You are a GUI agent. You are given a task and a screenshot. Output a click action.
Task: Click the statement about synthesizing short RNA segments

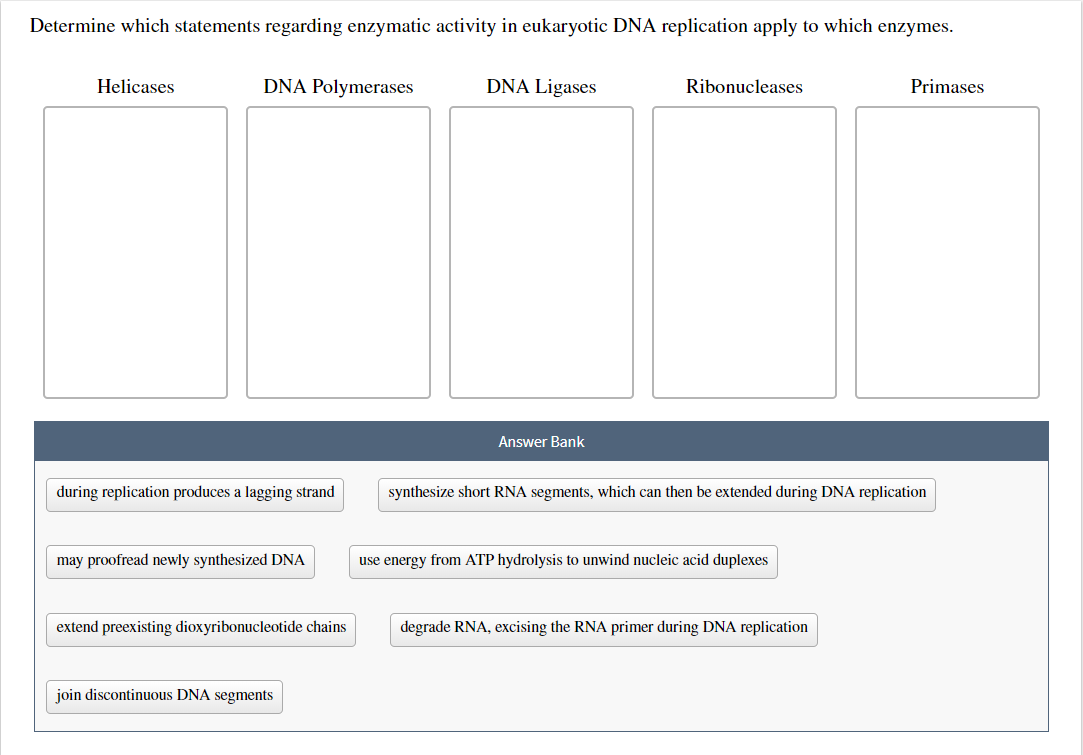pos(656,494)
